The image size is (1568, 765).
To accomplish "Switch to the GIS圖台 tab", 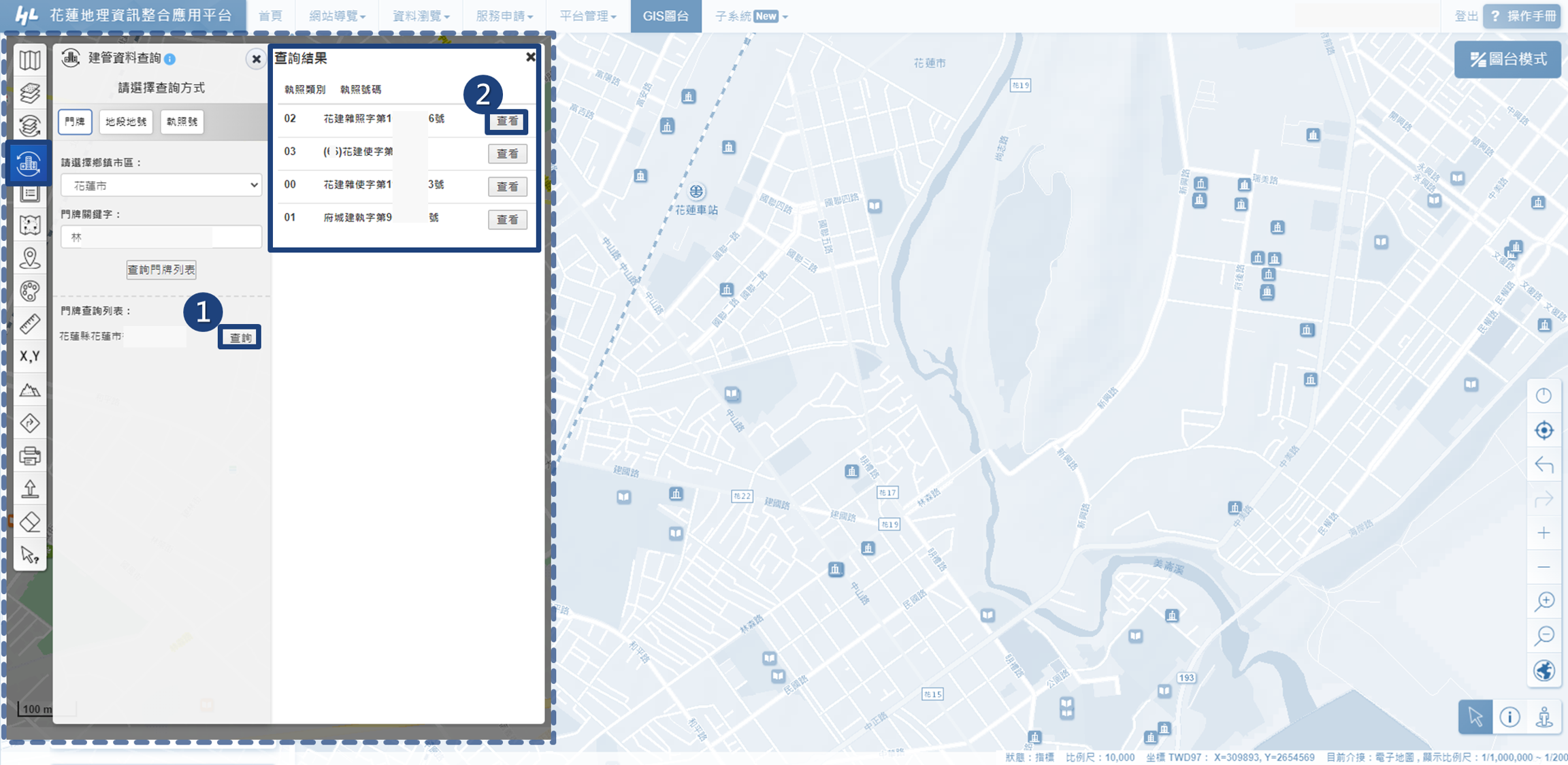I will coord(666,16).
